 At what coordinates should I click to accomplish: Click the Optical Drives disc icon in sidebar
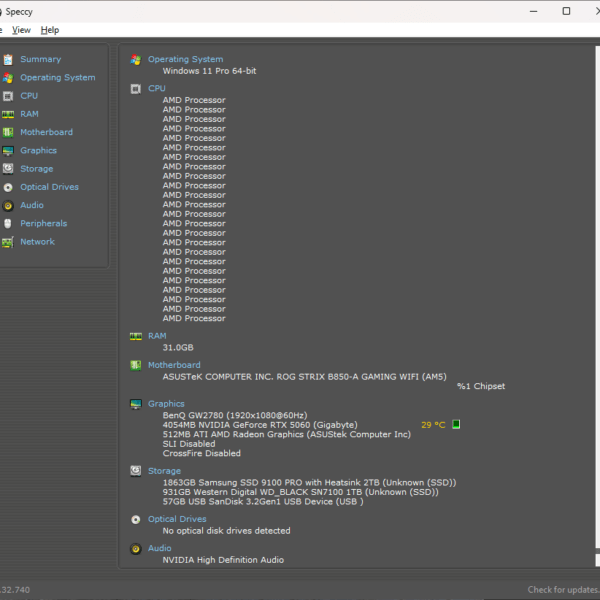(x=8, y=187)
